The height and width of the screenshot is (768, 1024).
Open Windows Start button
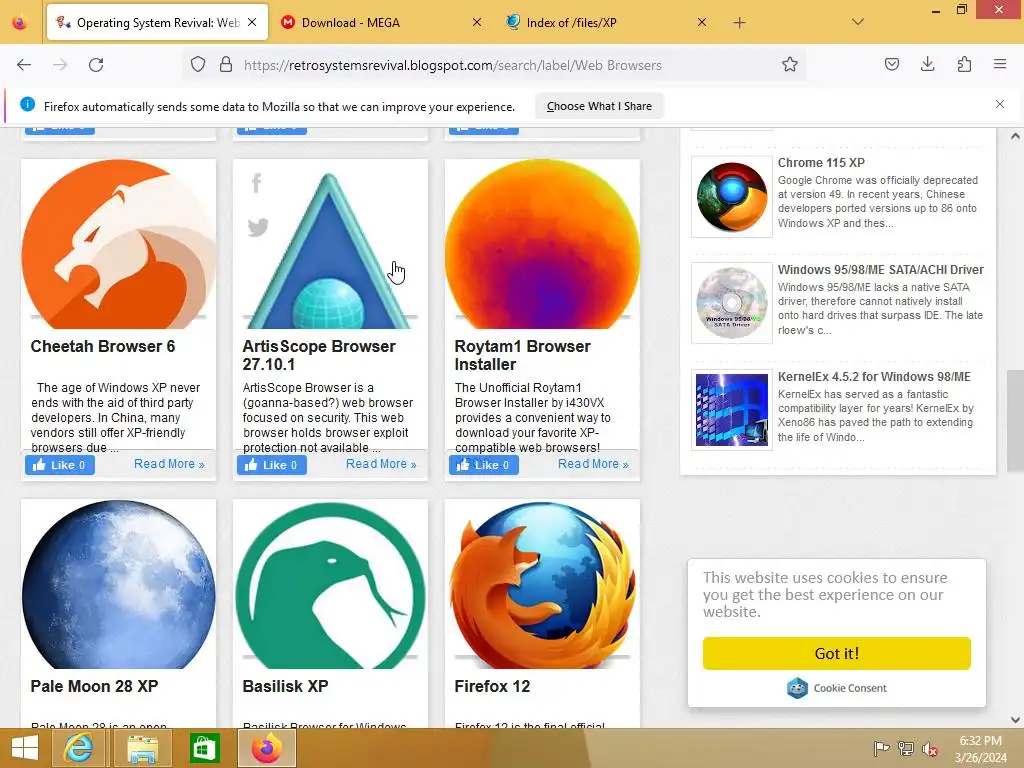(25, 748)
